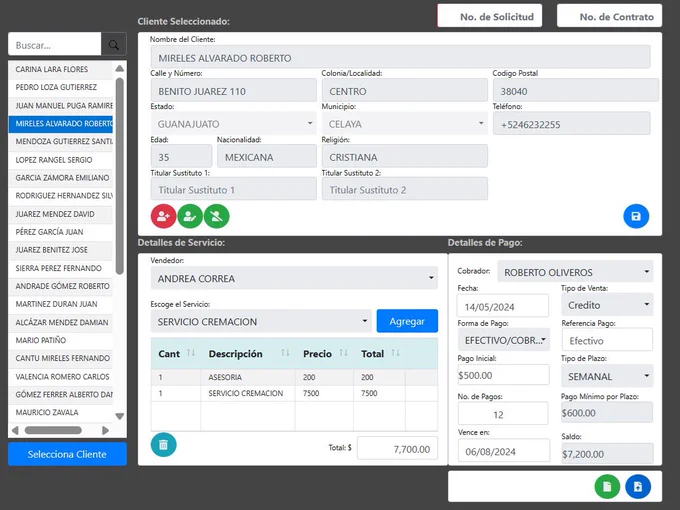Click the green edit client icon
This screenshot has height=510, width=680.
[x=190, y=216]
